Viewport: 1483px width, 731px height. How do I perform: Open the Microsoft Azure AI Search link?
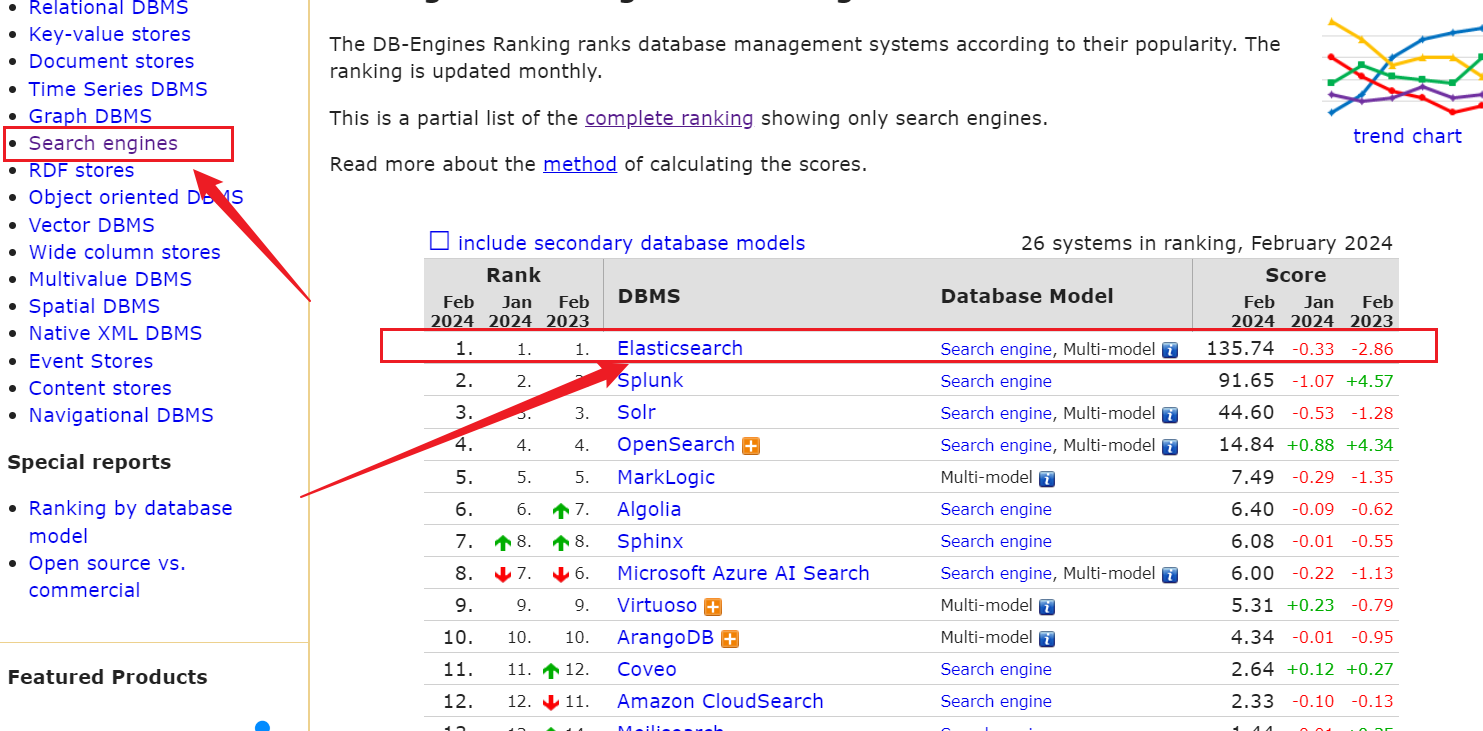[x=743, y=573]
